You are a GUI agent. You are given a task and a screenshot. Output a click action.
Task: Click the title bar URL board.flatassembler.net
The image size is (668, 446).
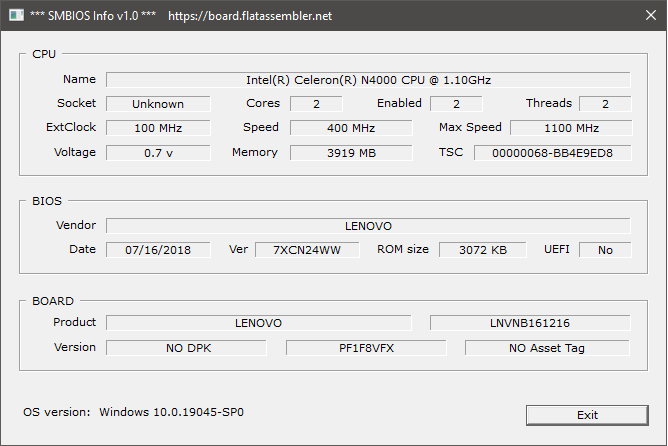point(250,16)
